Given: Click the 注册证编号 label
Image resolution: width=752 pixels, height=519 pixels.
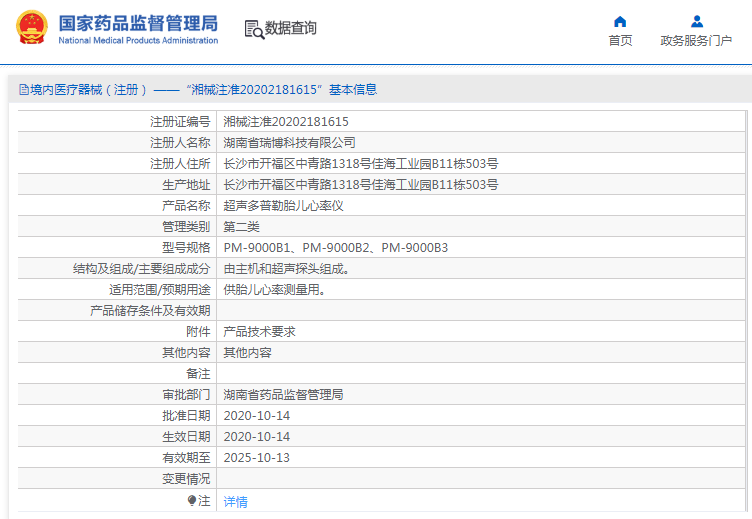Looking at the screenshot, I should pos(180,122).
